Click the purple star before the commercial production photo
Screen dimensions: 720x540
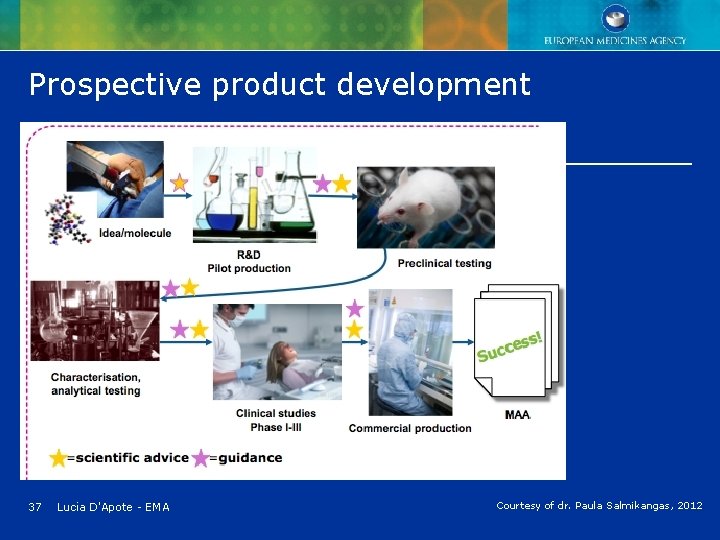tap(354, 309)
